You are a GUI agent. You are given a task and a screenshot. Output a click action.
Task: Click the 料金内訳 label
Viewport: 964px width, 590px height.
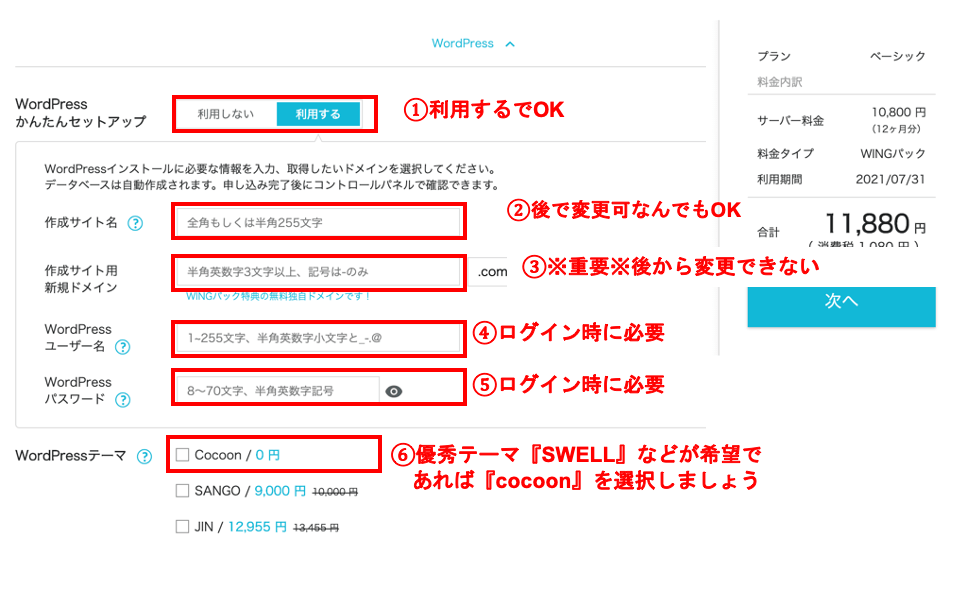pos(780,82)
